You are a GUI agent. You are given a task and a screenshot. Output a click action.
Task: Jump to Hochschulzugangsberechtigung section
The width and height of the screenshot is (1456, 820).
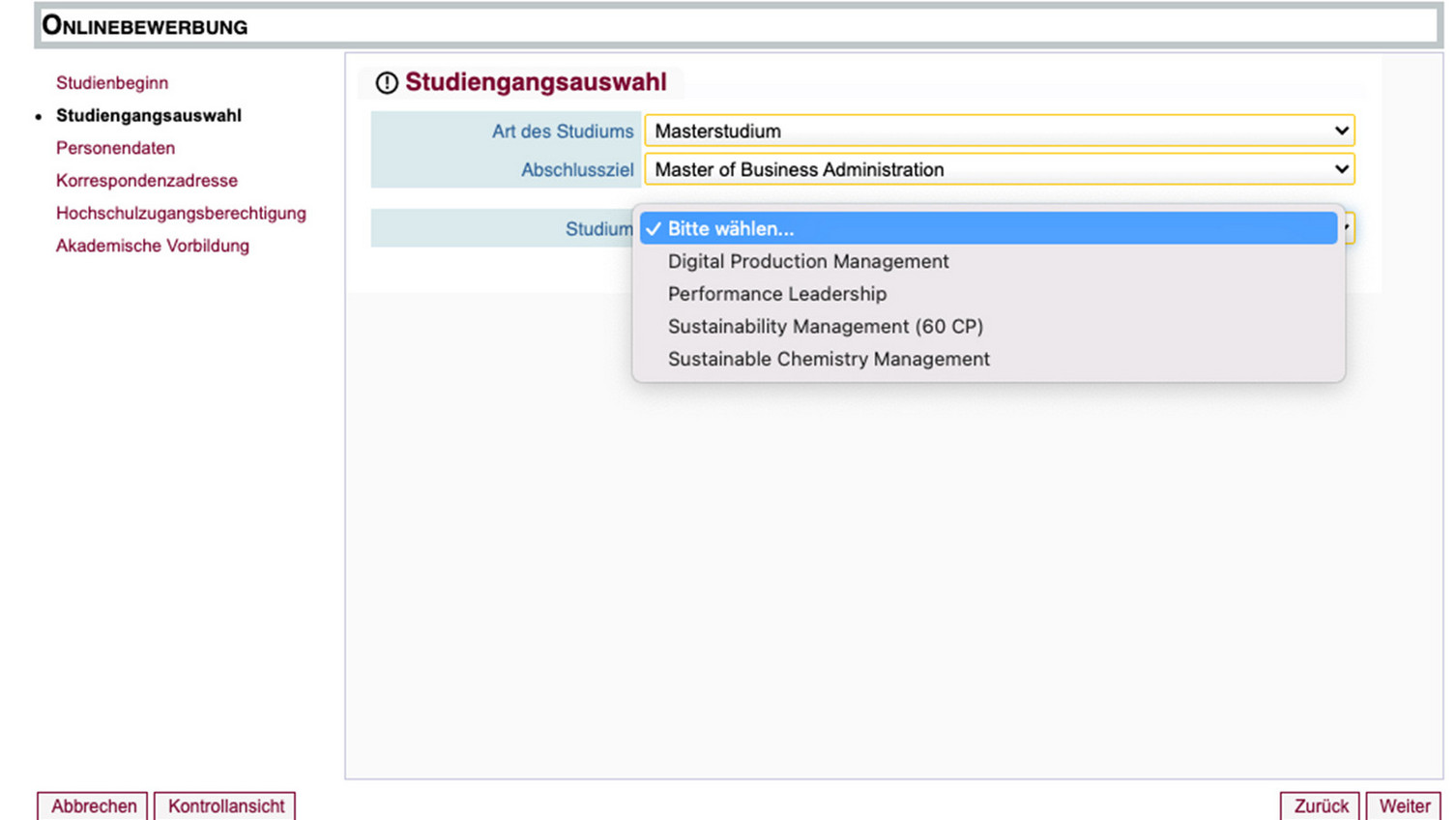pyautogui.click(x=181, y=214)
